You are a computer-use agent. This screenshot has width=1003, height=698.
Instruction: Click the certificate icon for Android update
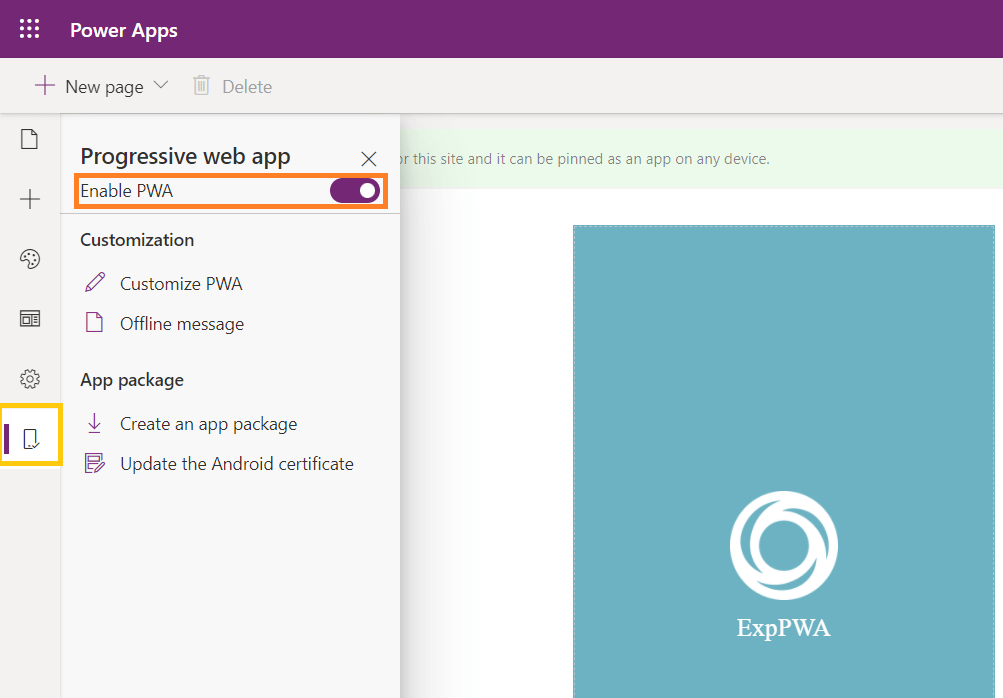95,464
